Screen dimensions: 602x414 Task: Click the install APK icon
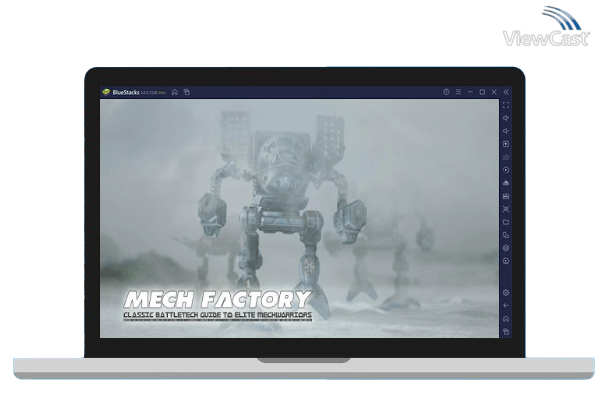tap(506, 183)
